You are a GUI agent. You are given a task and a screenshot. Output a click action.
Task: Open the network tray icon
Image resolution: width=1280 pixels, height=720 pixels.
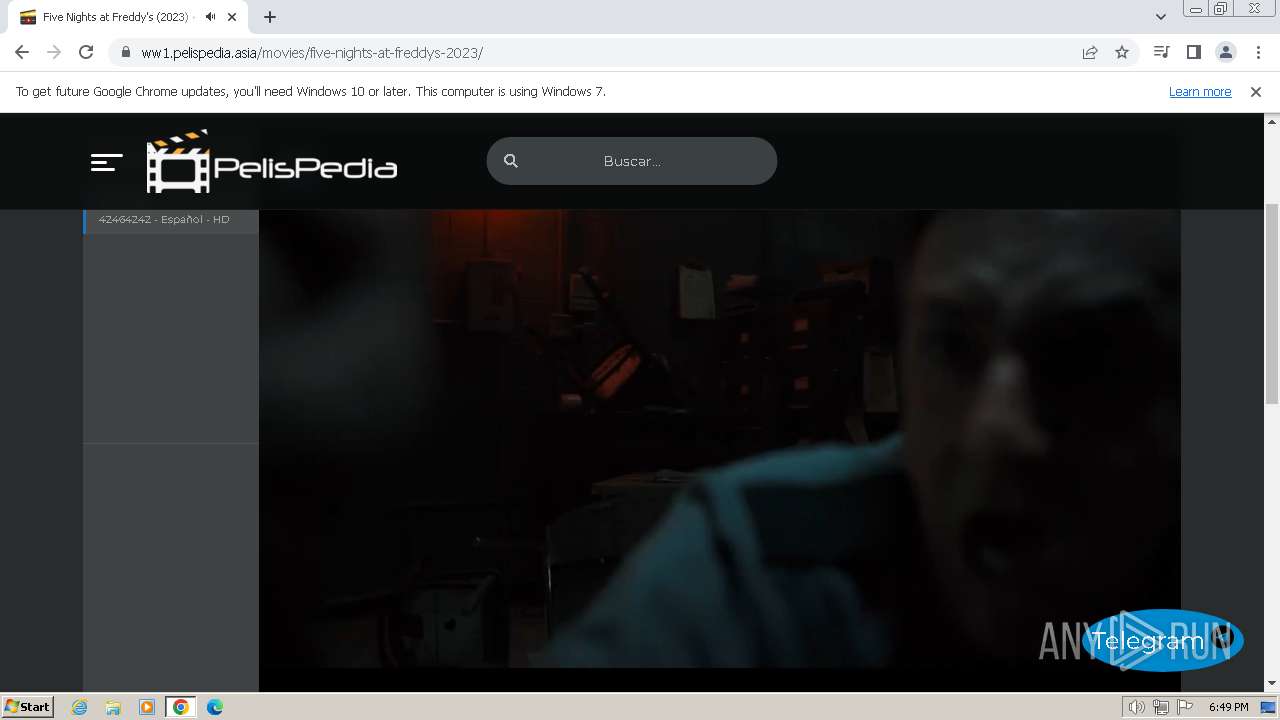1161,707
